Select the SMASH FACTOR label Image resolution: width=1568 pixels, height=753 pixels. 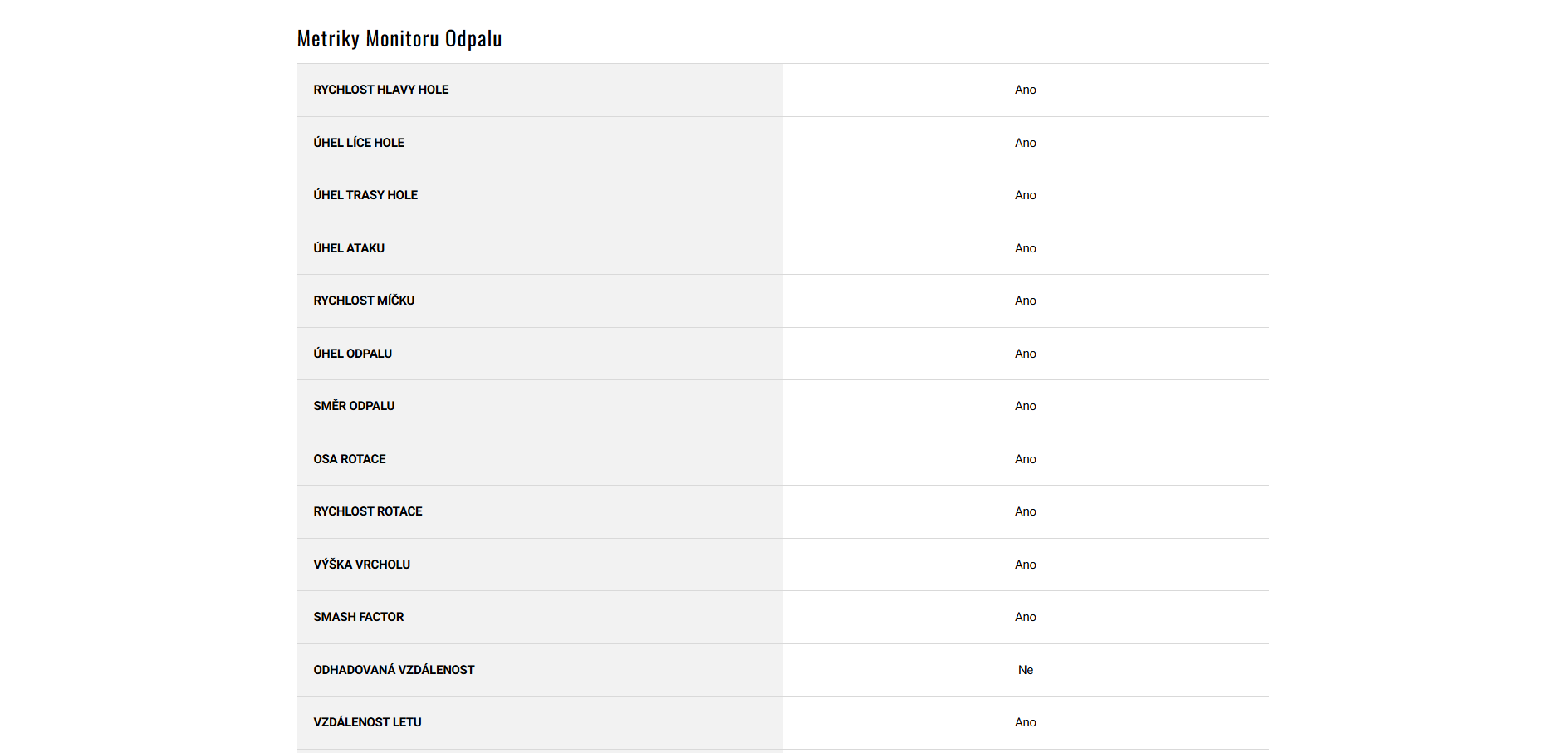pyautogui.click(x=359, y=617)
